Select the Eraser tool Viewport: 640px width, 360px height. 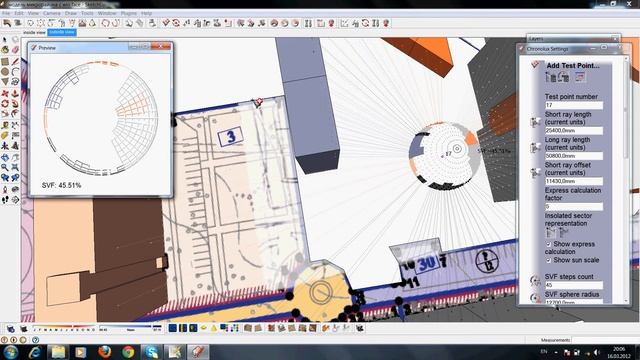coord(15,50)
